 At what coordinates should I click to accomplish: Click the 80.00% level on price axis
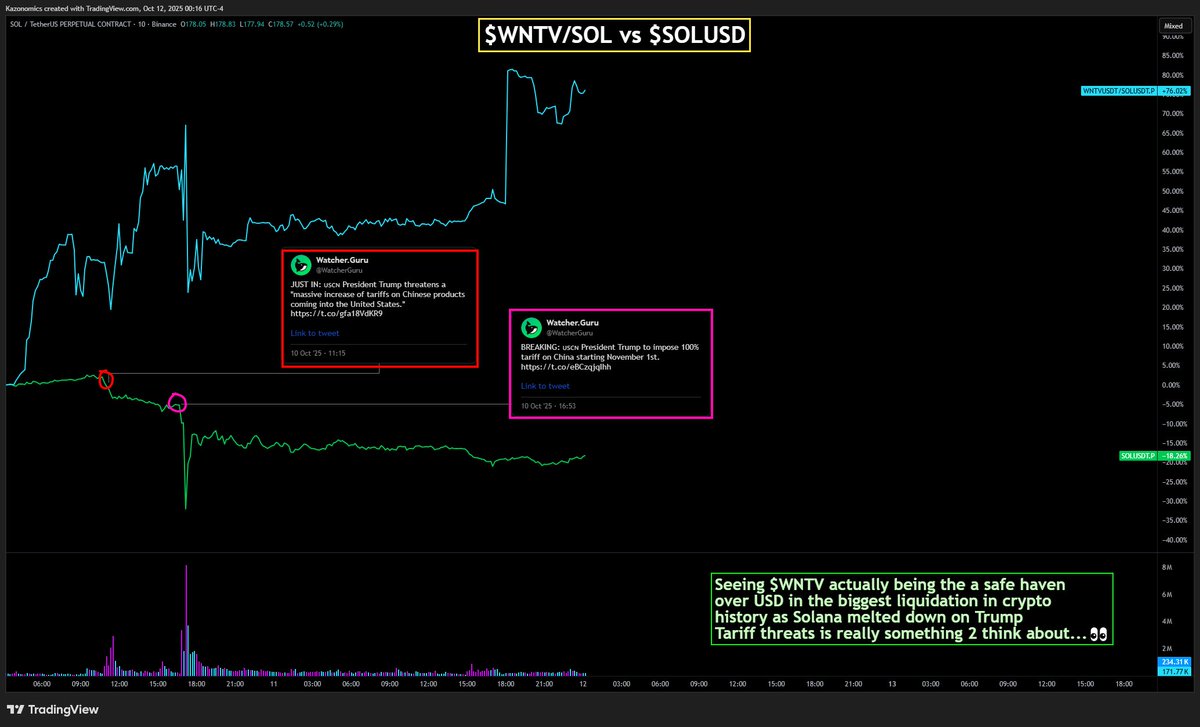pyautogui.click(x=1172, y=75)
